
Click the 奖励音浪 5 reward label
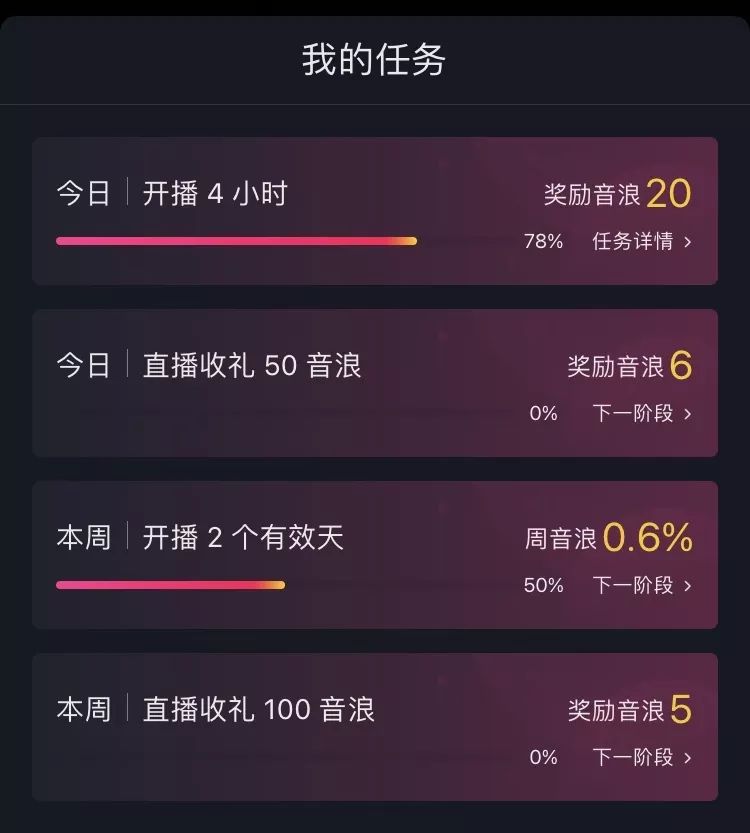tap(630, 709)
